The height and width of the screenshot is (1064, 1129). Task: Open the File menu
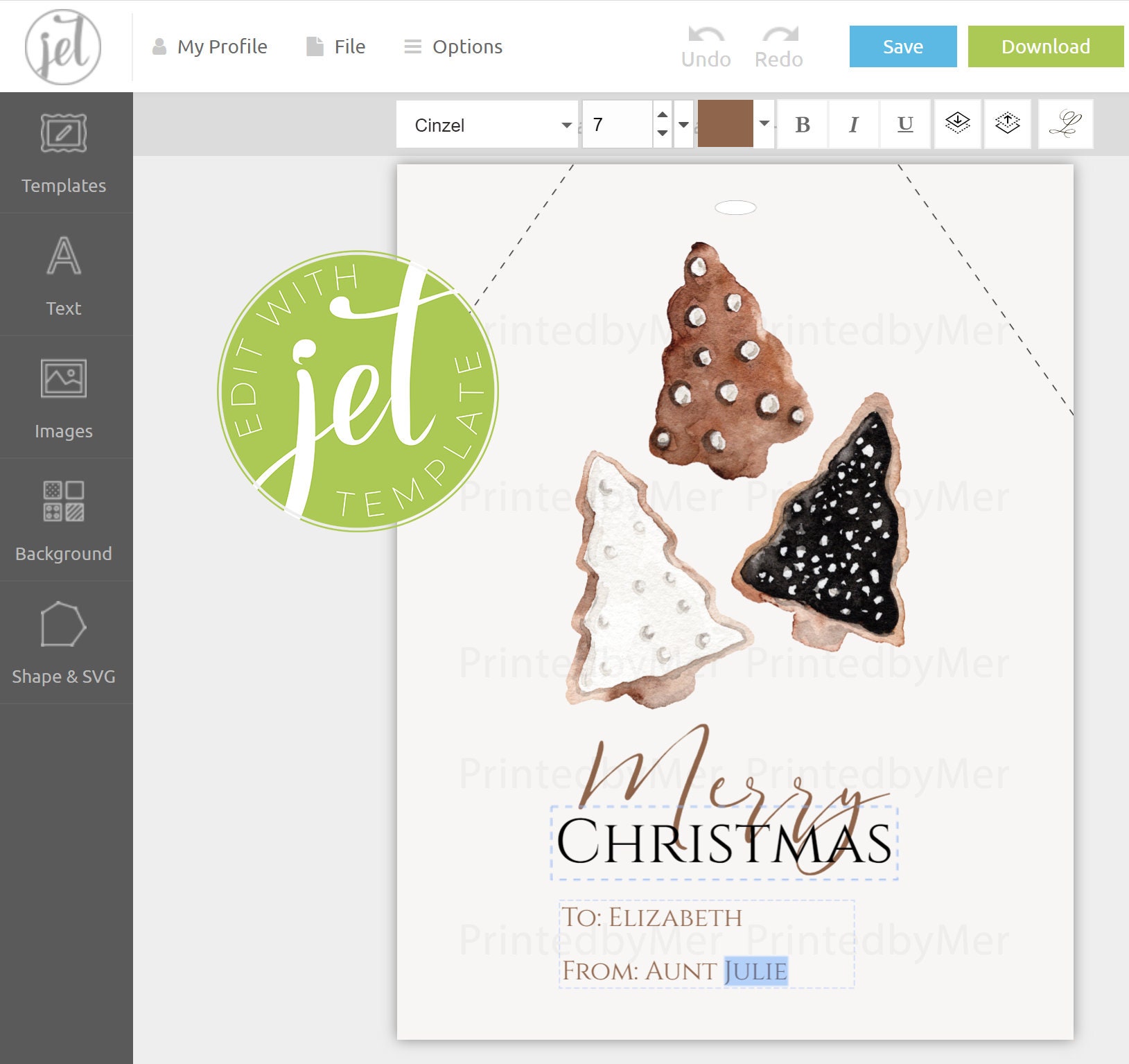point(336,46)
